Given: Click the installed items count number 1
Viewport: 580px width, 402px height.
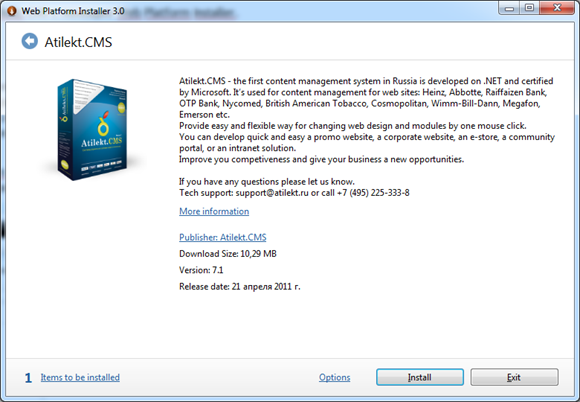Looking at the screenshot, I should click(x=28, y=378).
